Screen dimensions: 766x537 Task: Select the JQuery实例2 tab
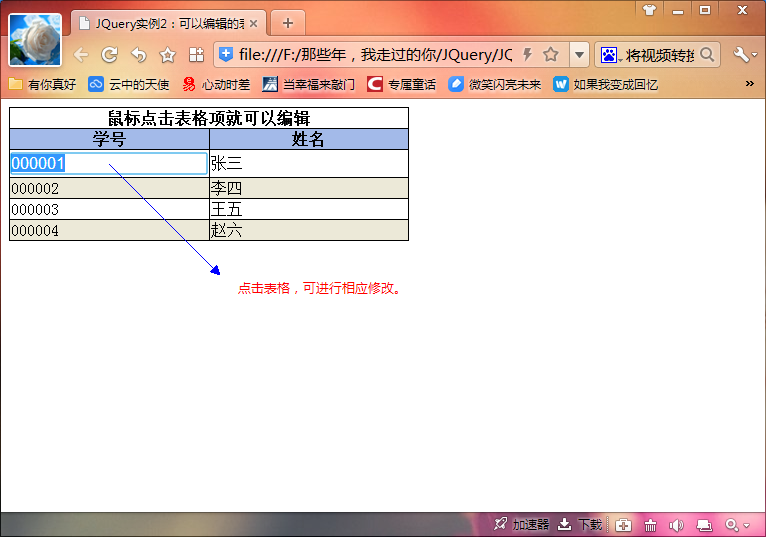point(169,23)
